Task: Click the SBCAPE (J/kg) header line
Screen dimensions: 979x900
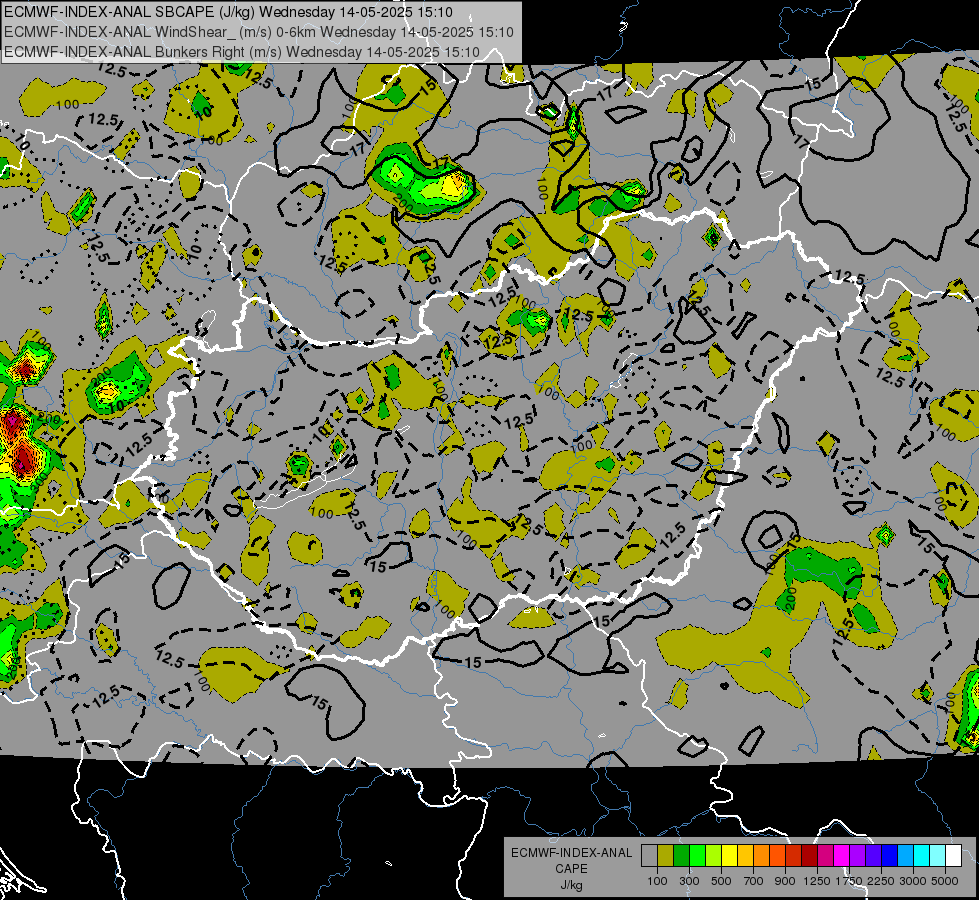Action: coord(229,12)
